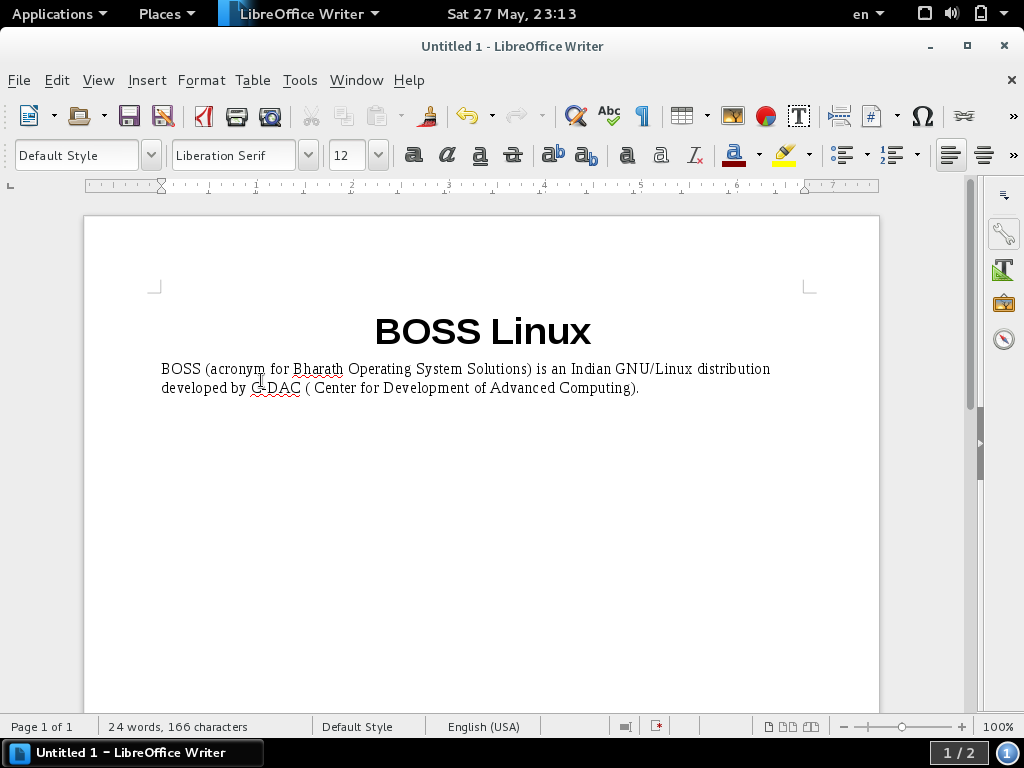Insert a table using table icon
This screenshot has height=768, width=1024.
pos(682,116)
